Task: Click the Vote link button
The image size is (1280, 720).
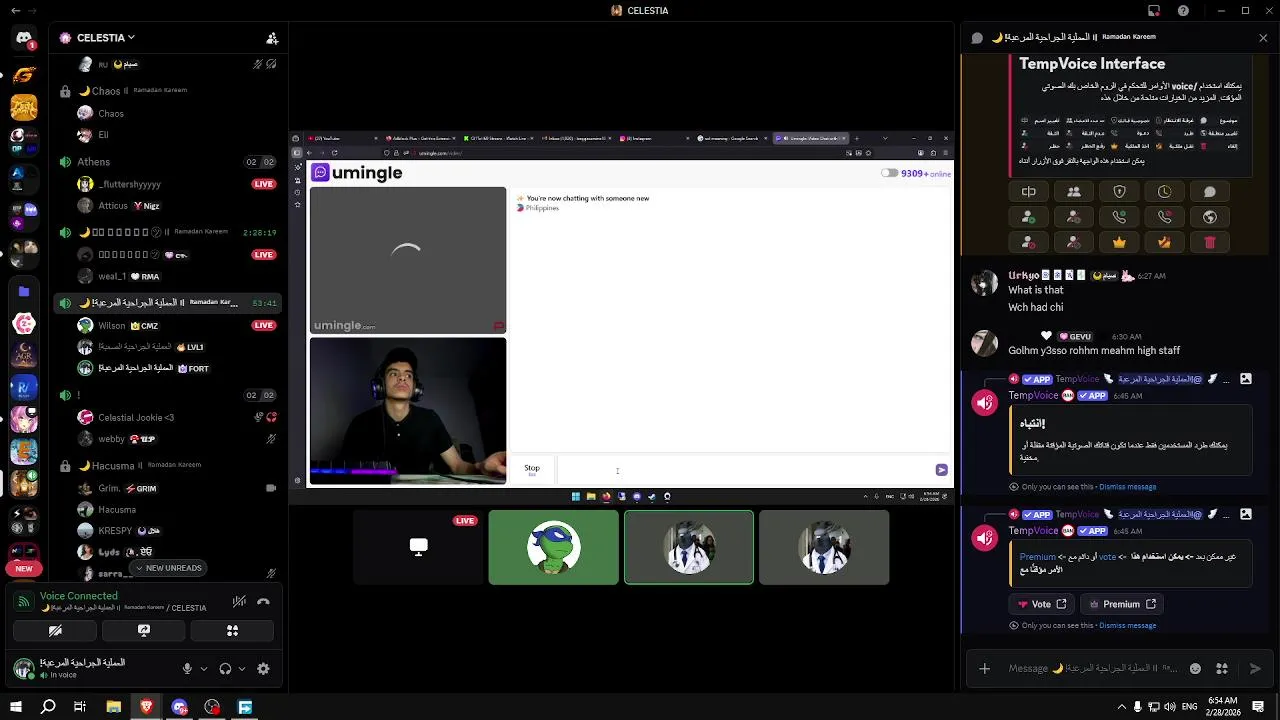Action: 1041,604
